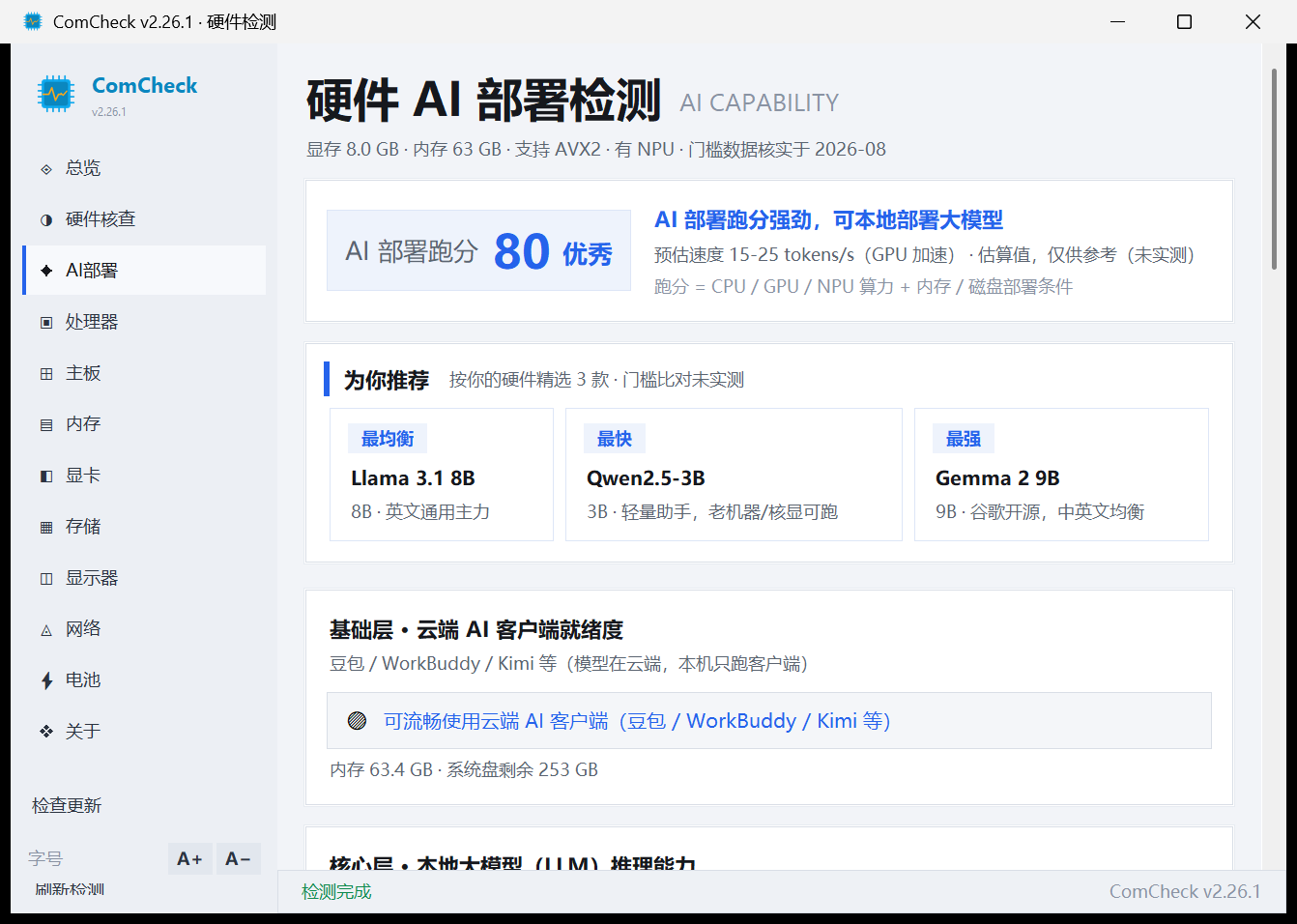Image resolution: width=1297 pixels, height=924 pixels.
Task: Open the 关于 page
Action: pos(144,732)
